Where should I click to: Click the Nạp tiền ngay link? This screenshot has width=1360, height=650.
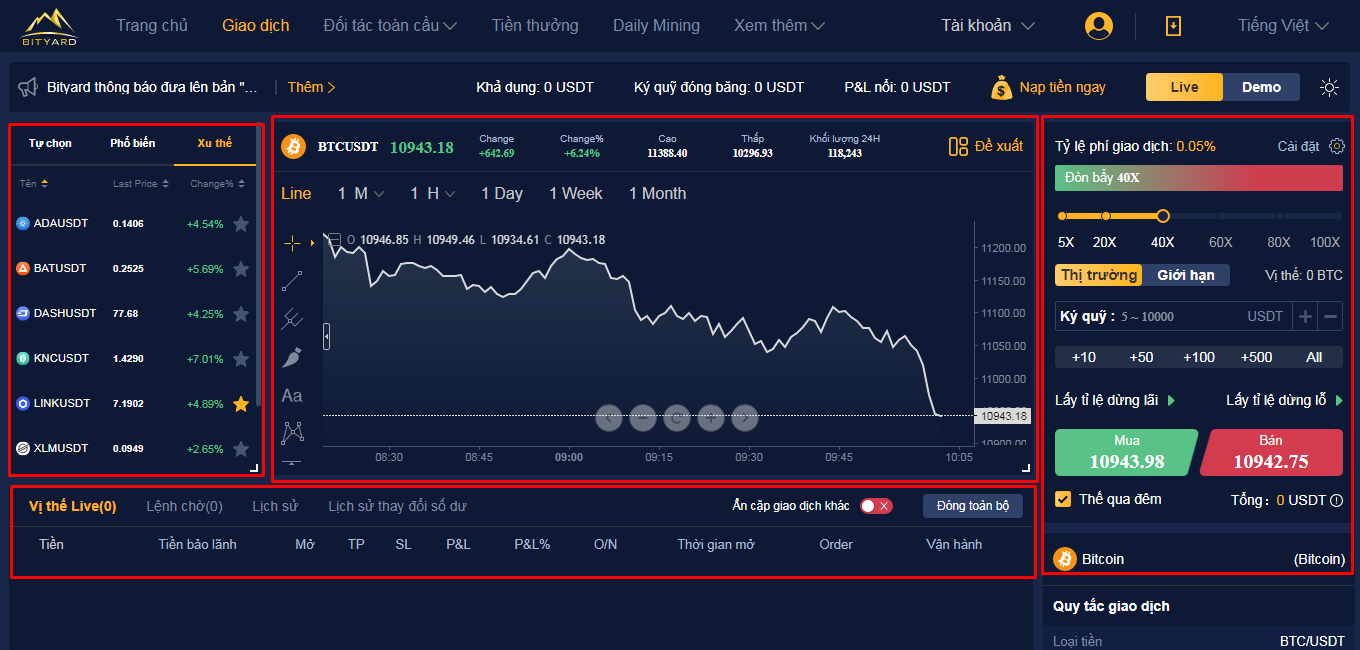1062,87
